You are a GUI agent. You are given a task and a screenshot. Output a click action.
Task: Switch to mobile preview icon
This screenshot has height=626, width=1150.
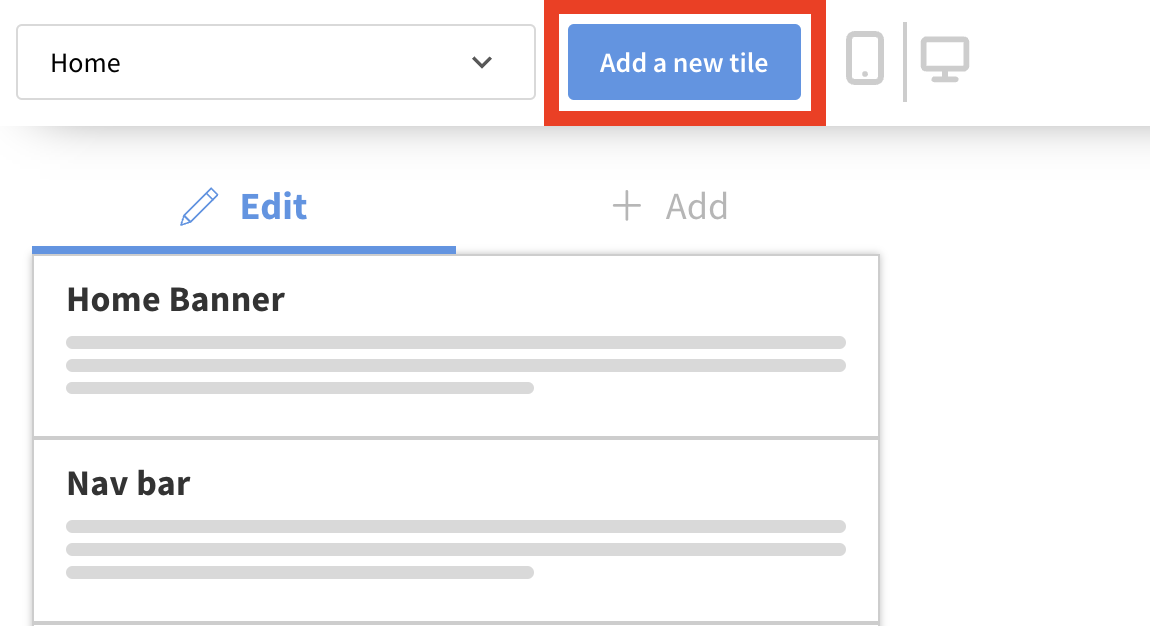pyautogui.click(x=865, y=58)
